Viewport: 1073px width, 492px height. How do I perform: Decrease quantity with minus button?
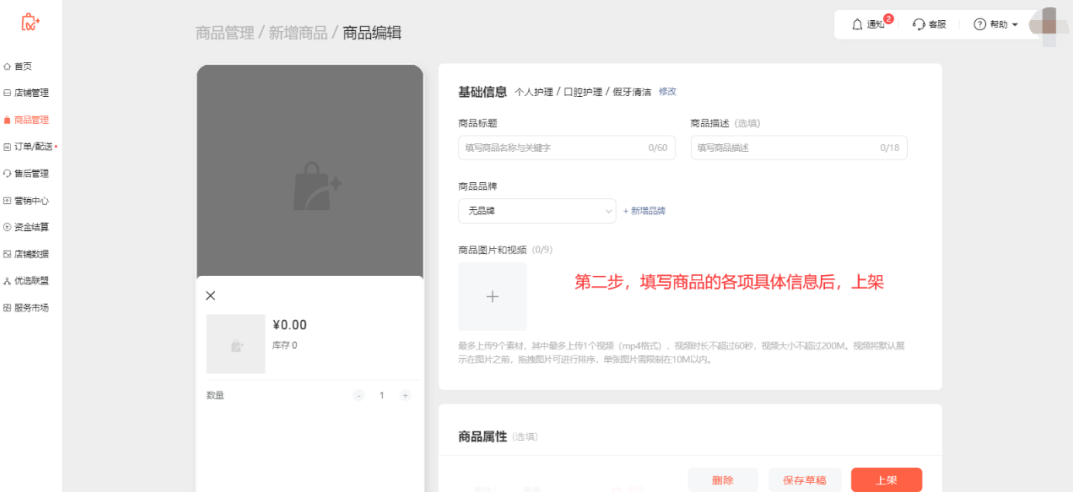coord(359,396)
